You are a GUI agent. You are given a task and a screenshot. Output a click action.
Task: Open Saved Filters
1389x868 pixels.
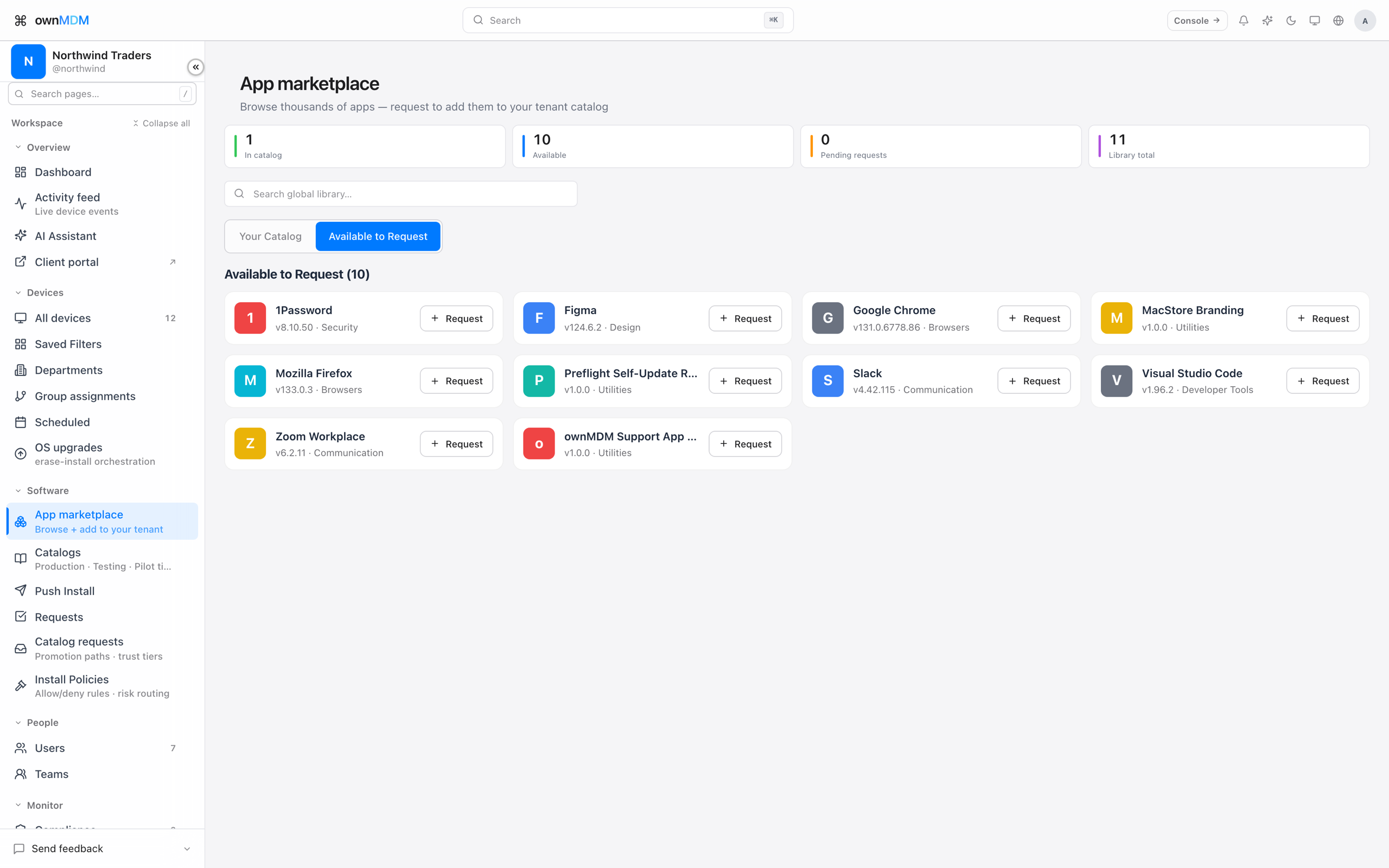[102, 344]
